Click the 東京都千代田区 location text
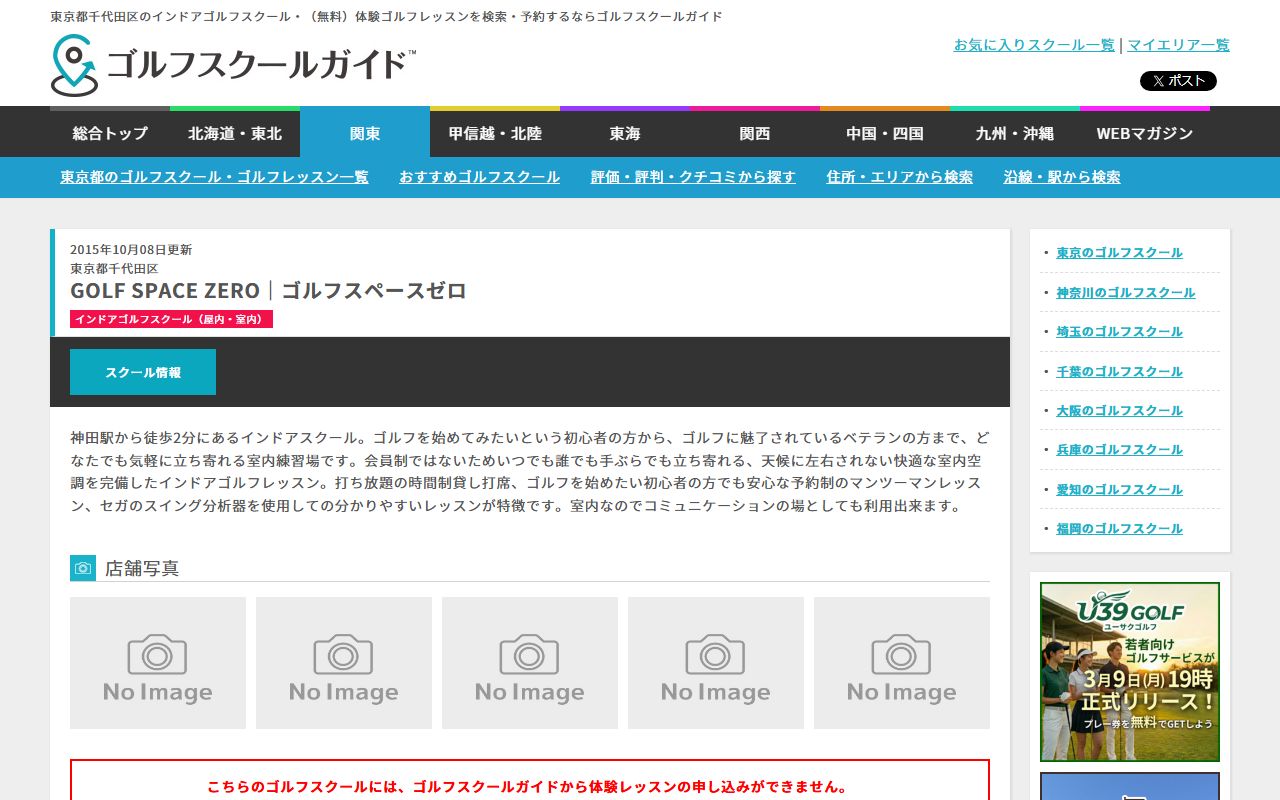This screenshot has height=800, width=1280. [114, 269]
